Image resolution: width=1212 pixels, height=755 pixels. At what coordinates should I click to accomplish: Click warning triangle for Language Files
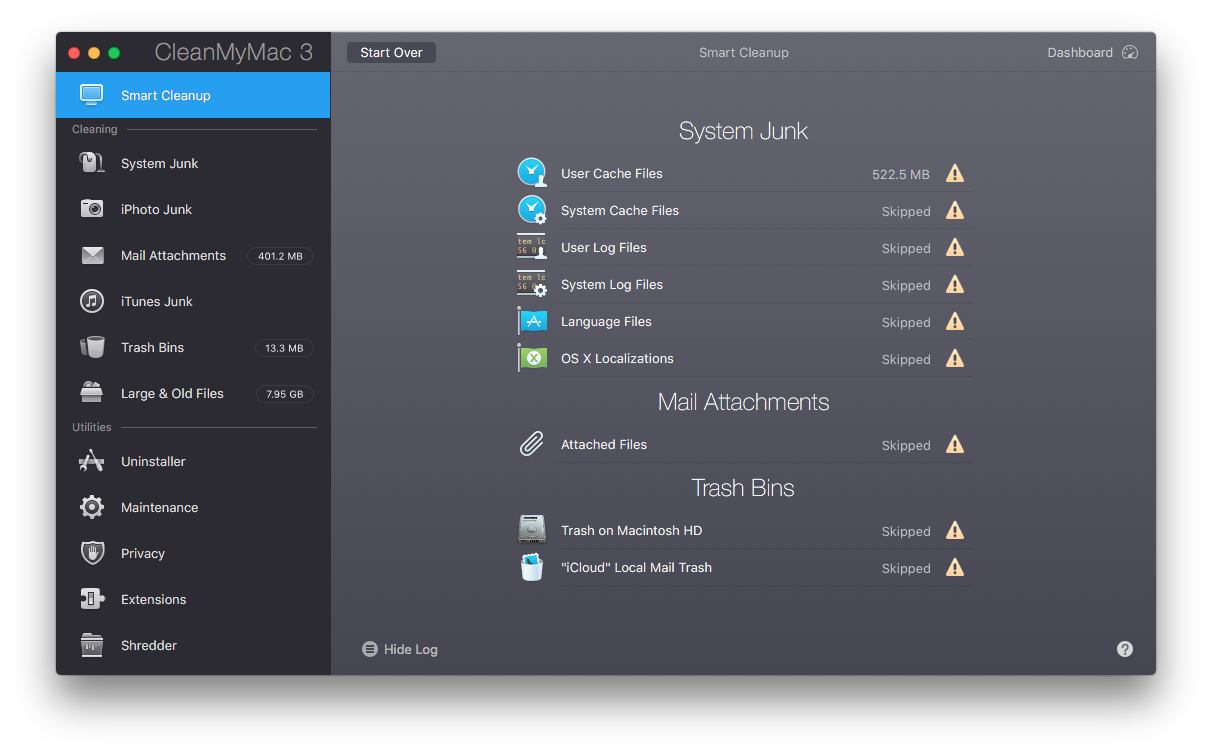955,322
